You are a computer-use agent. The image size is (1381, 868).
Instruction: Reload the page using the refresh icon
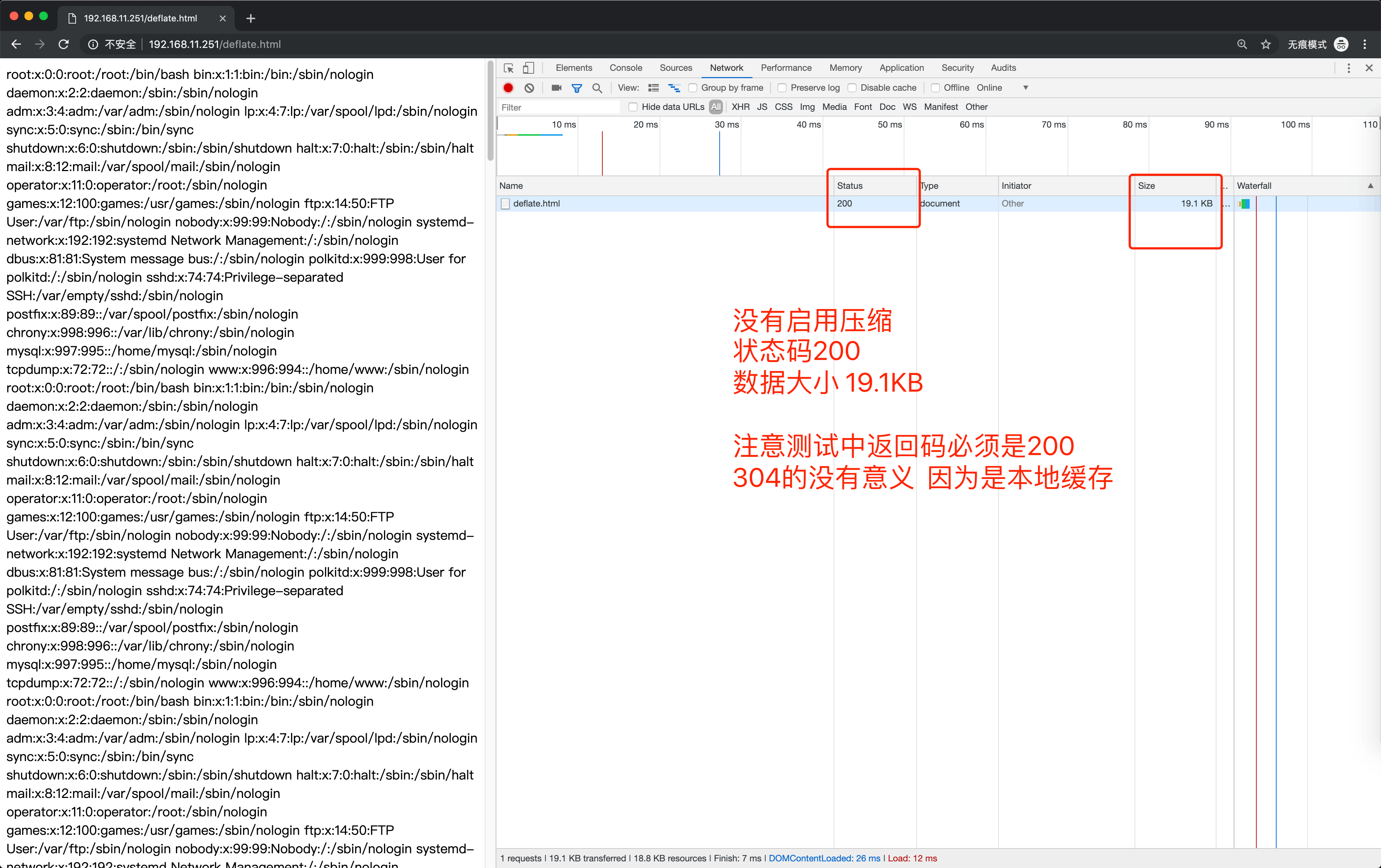64,45
